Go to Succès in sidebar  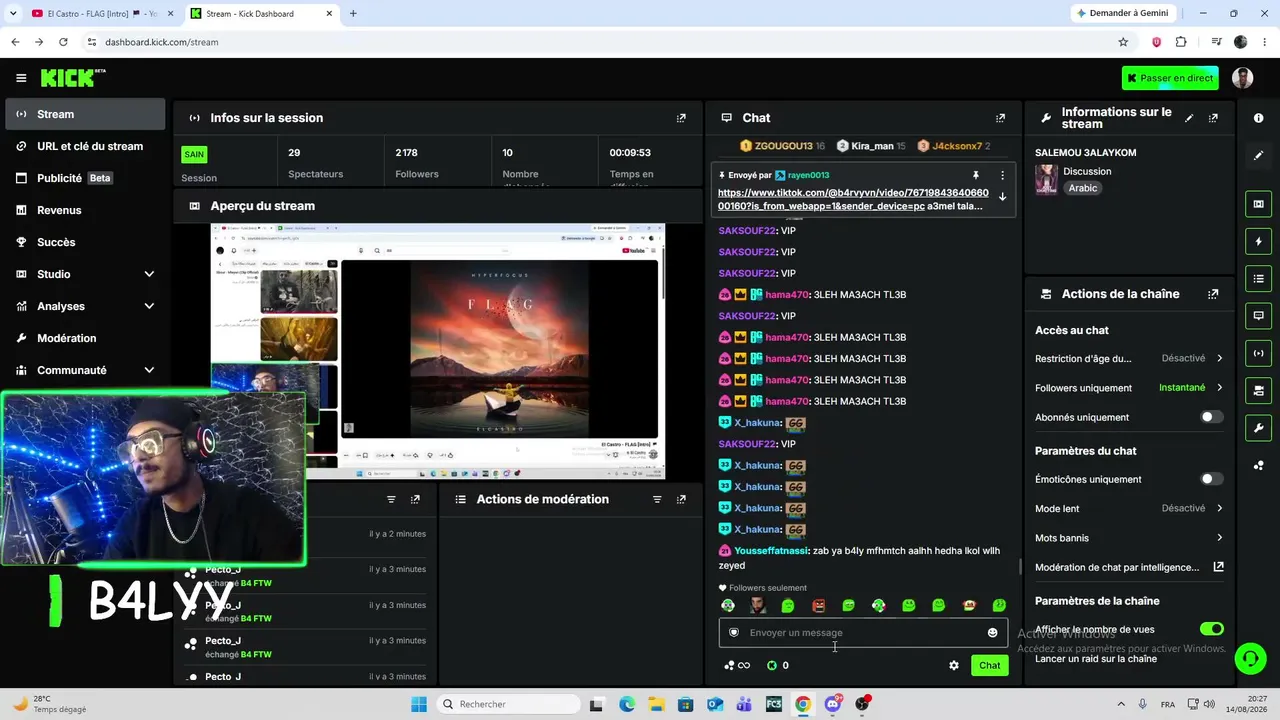pyautogui.click(x=85, y=242)
